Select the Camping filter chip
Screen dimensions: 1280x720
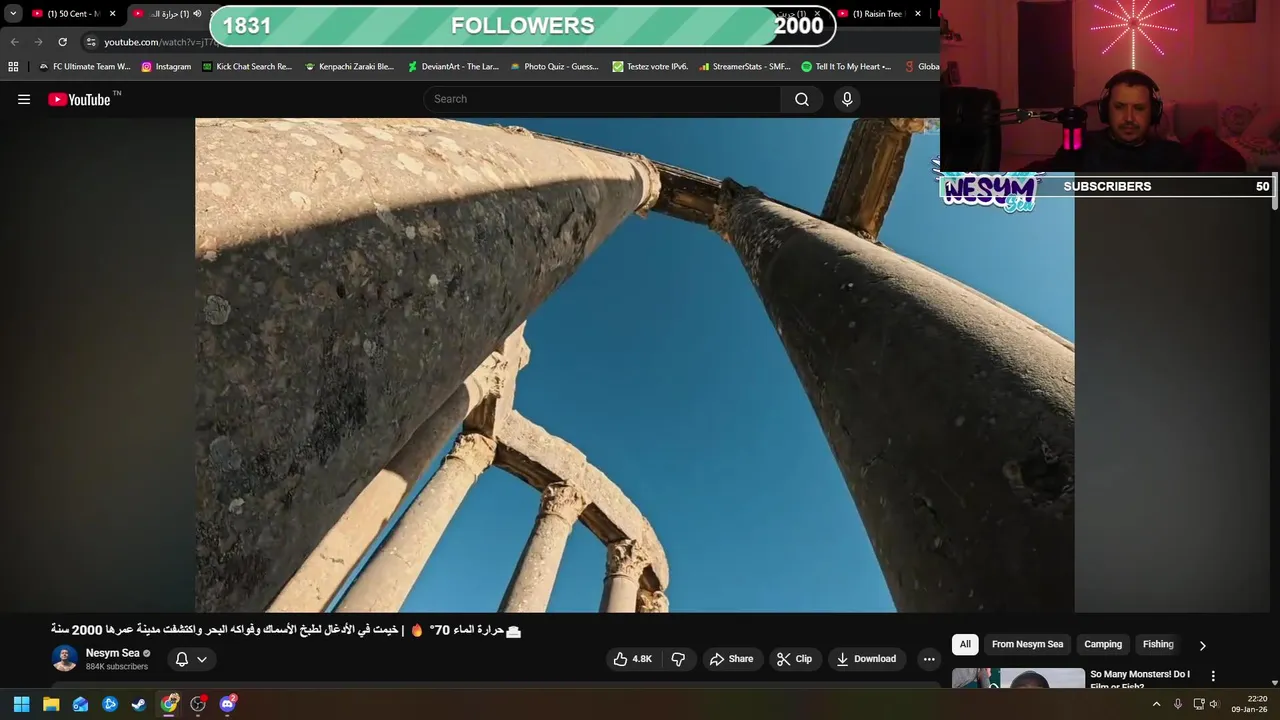click(x=1103, y=644)
